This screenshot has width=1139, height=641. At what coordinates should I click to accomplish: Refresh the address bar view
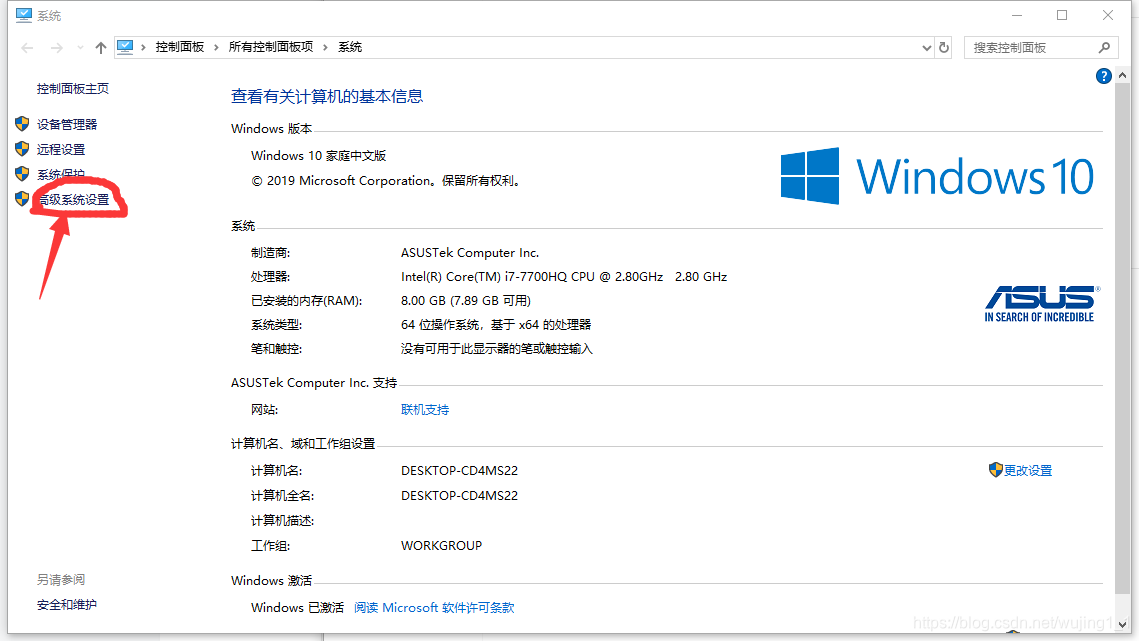point(944,48)
